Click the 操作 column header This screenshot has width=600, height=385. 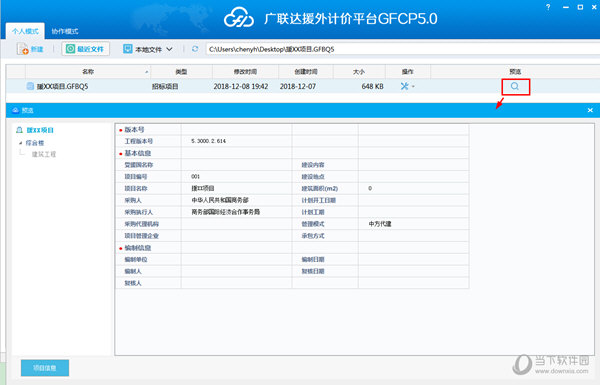click(x=408, y=72)
